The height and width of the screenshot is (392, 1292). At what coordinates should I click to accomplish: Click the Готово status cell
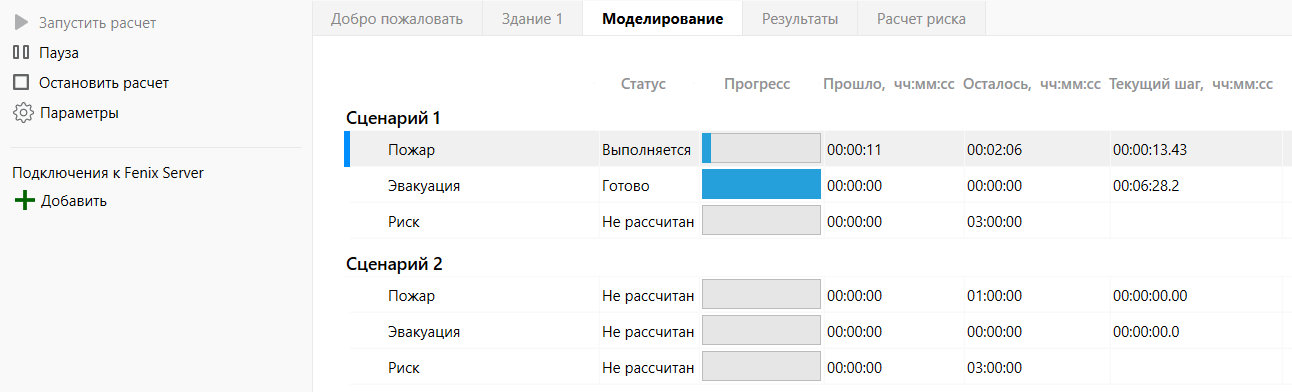pos(625,185)
